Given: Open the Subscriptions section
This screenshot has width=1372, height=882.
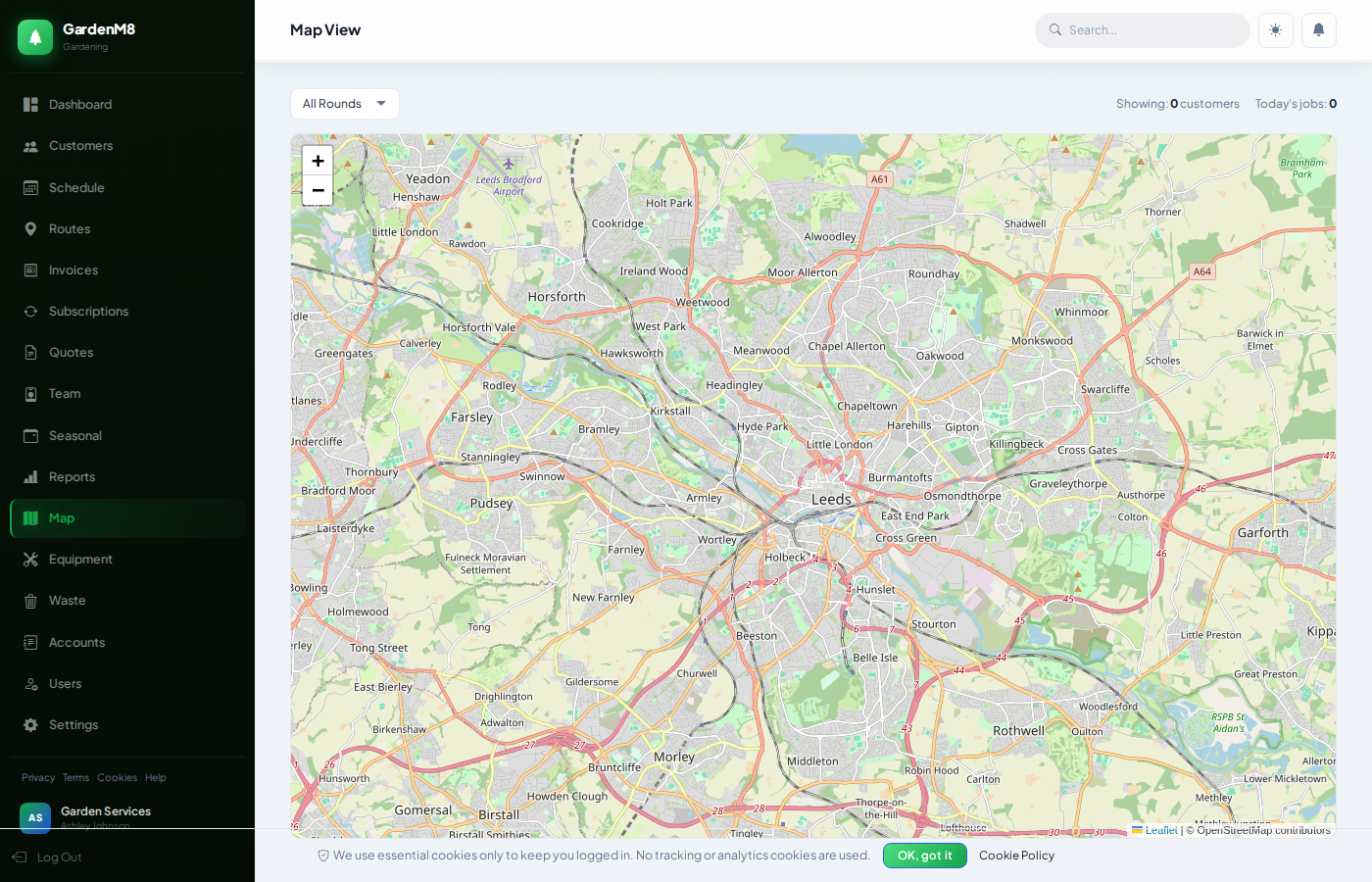Looking at the screenshot, I should [88, 311].
